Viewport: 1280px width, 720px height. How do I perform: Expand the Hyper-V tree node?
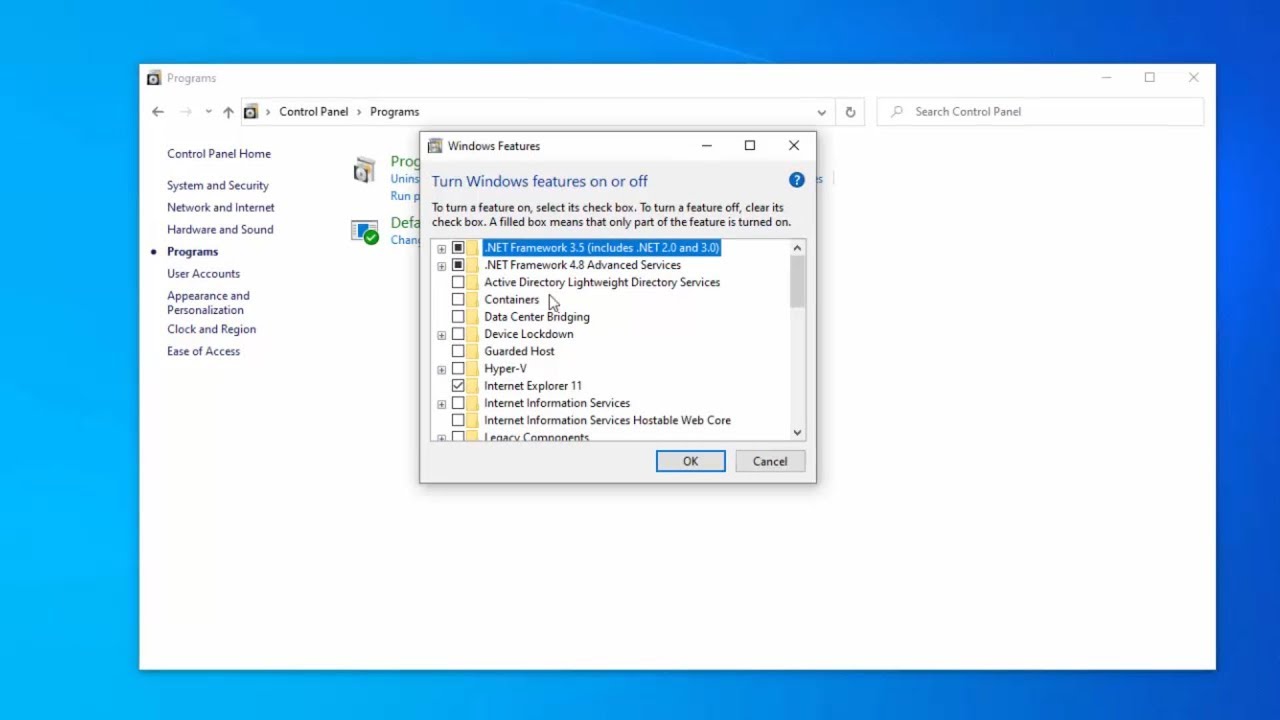(441, 370)
